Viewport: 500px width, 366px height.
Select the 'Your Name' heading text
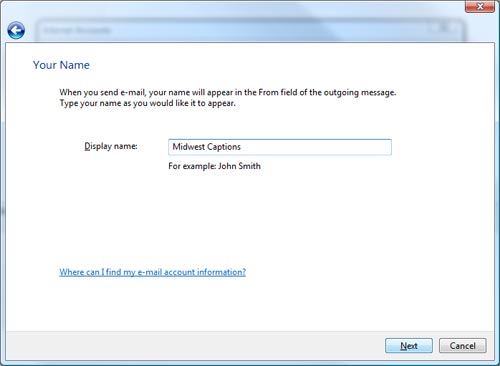[x=61, y=65]
